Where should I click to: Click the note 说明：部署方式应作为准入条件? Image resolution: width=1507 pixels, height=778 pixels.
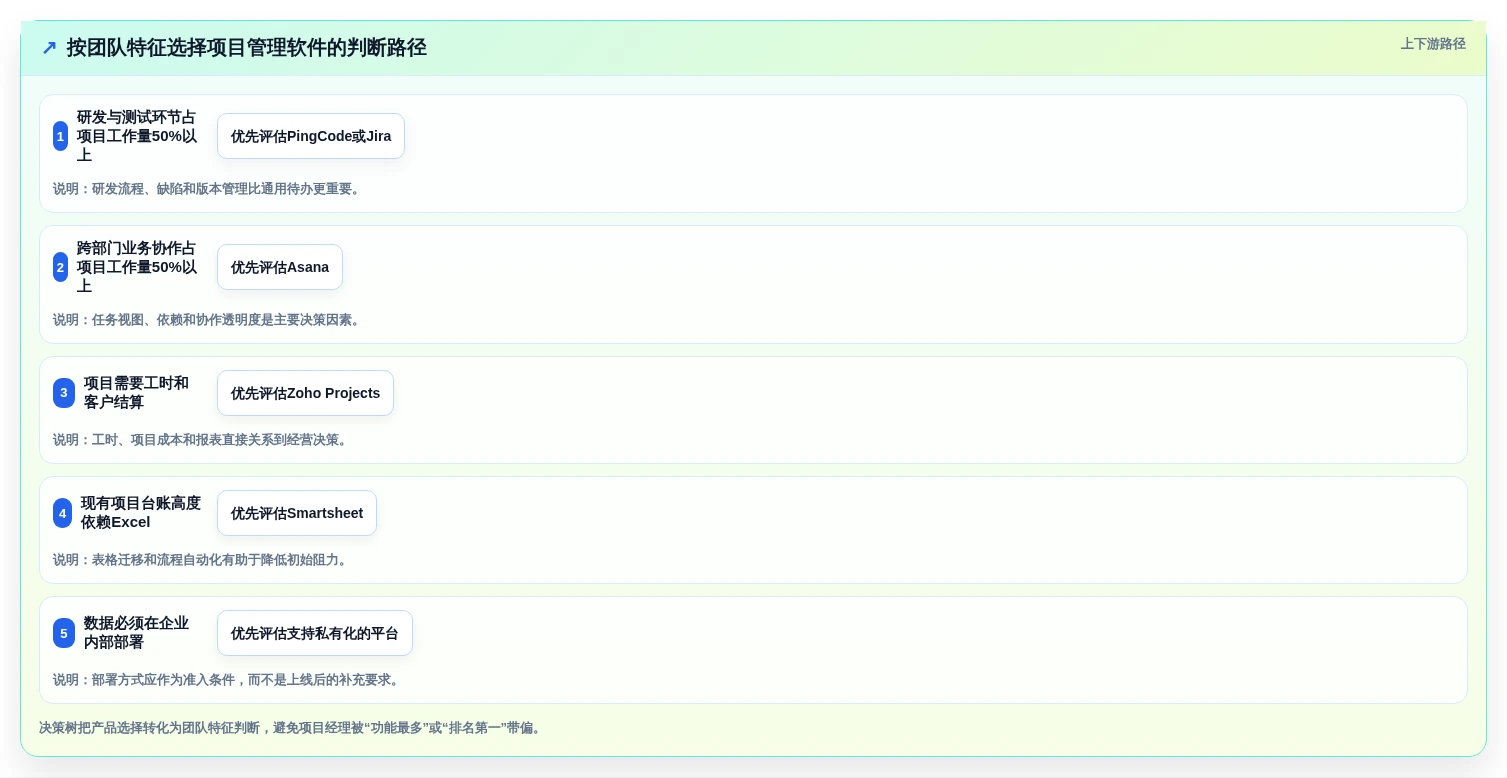(x=228, y=680)
